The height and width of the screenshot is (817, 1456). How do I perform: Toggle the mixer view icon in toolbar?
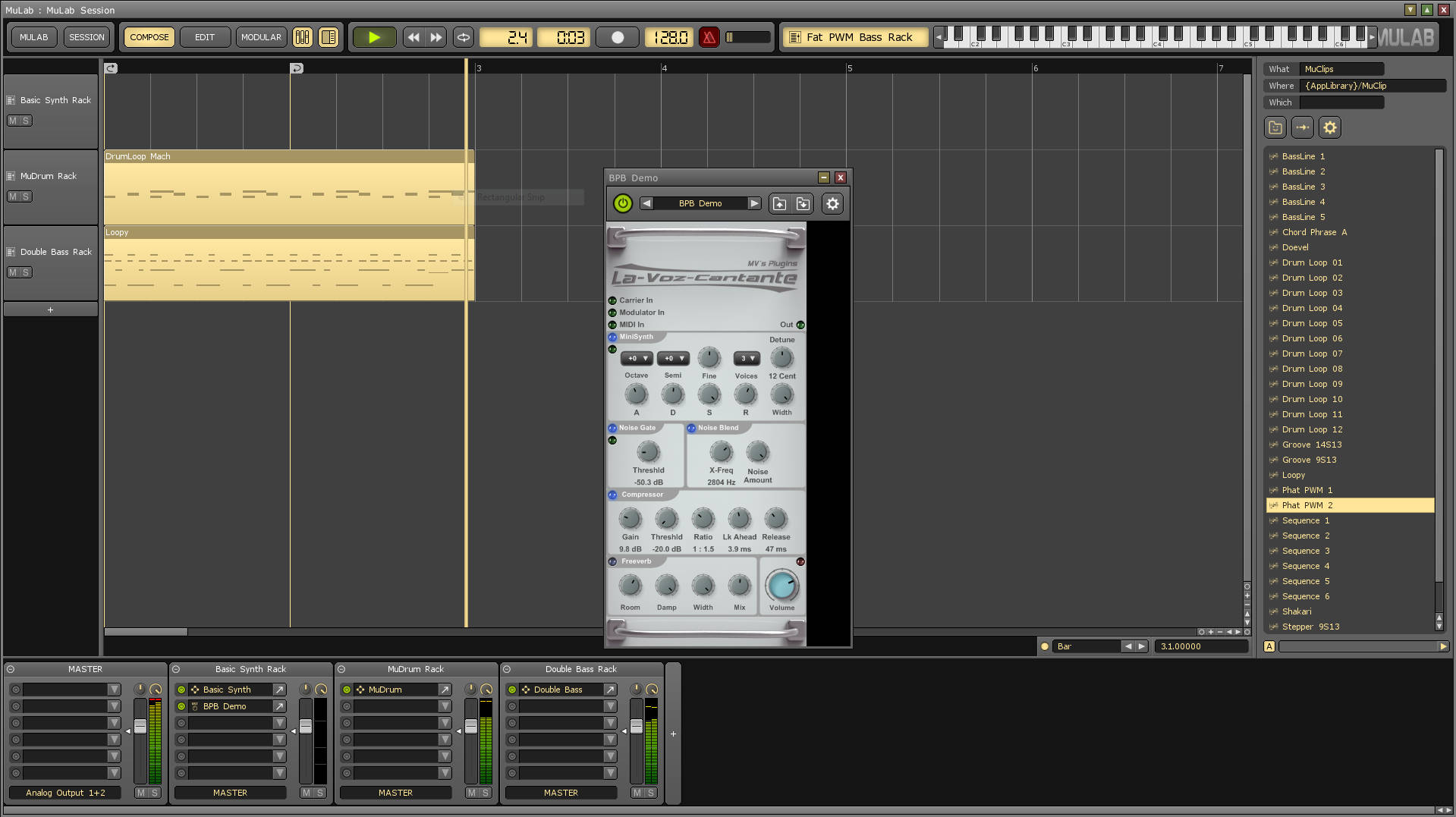click(x=303, y=37)
